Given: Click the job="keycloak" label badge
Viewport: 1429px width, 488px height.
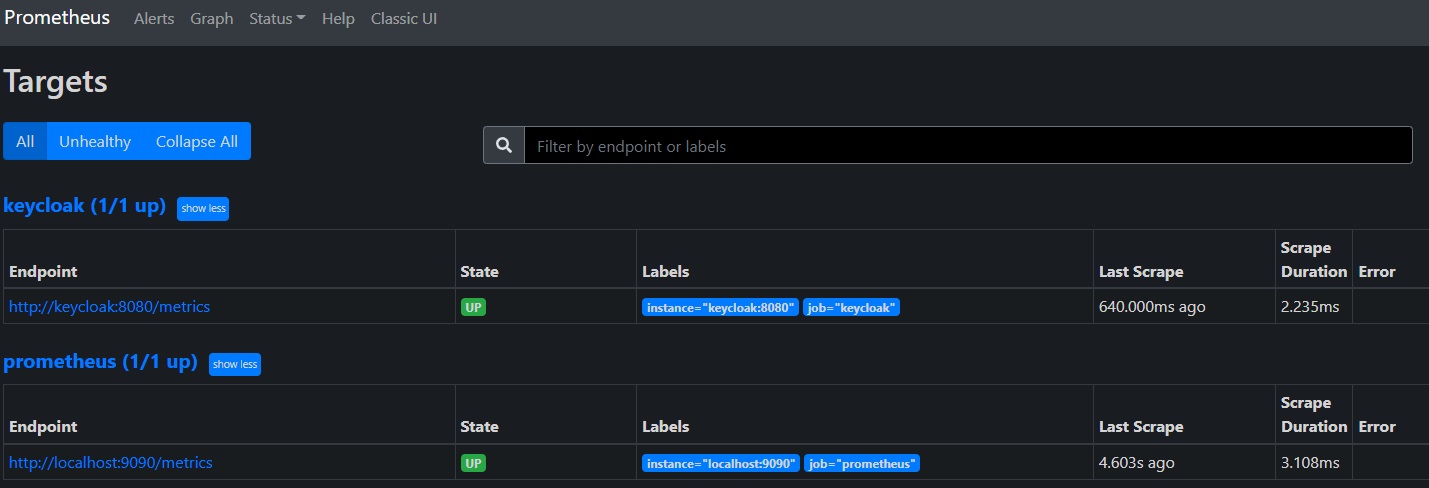Looking at the screenshot, I should point(852,307).
